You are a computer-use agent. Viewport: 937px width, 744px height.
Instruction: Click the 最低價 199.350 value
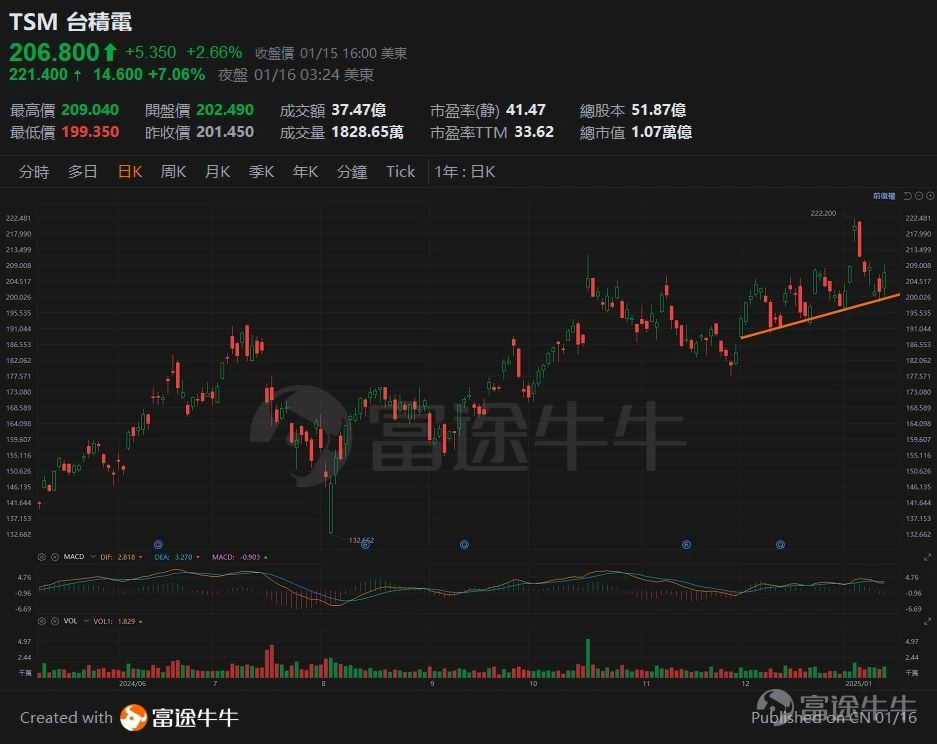90,132
